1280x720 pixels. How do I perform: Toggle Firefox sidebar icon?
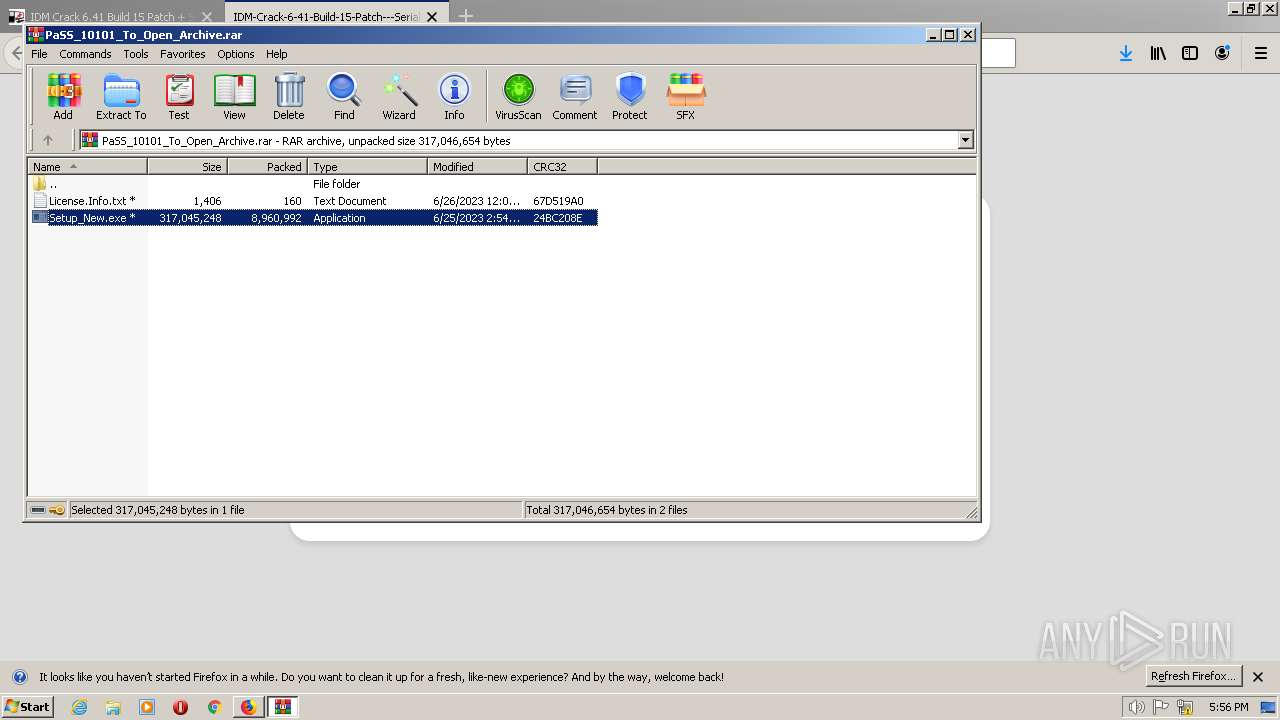coord(1190,53)
